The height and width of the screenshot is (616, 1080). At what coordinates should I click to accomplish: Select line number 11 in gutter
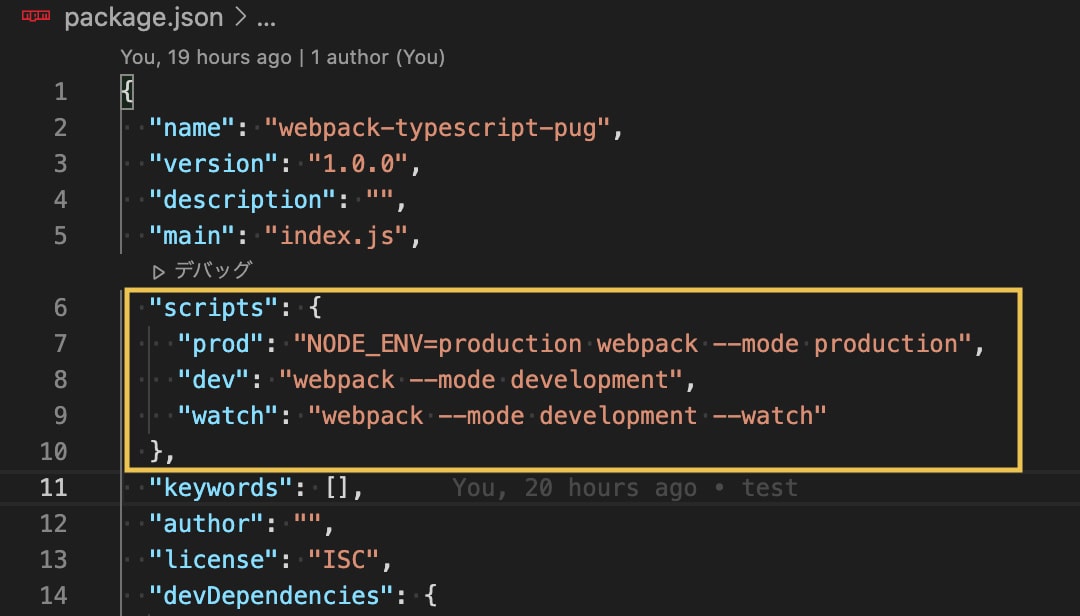(54, 488)
